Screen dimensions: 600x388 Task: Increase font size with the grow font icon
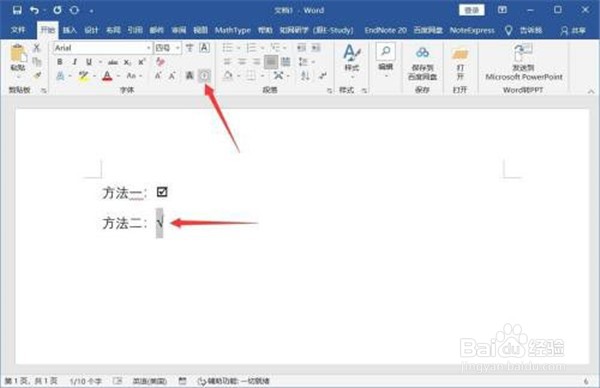(158, 76)
